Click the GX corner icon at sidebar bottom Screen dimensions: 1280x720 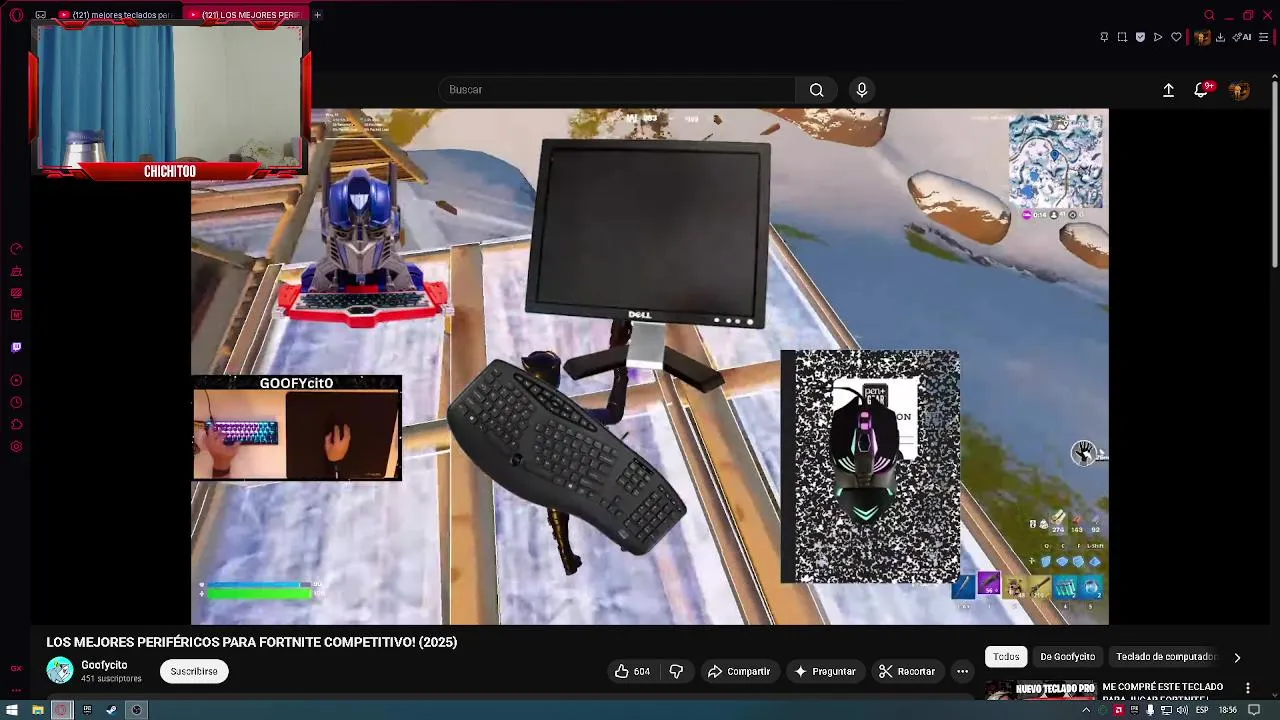tap(16, 668)
